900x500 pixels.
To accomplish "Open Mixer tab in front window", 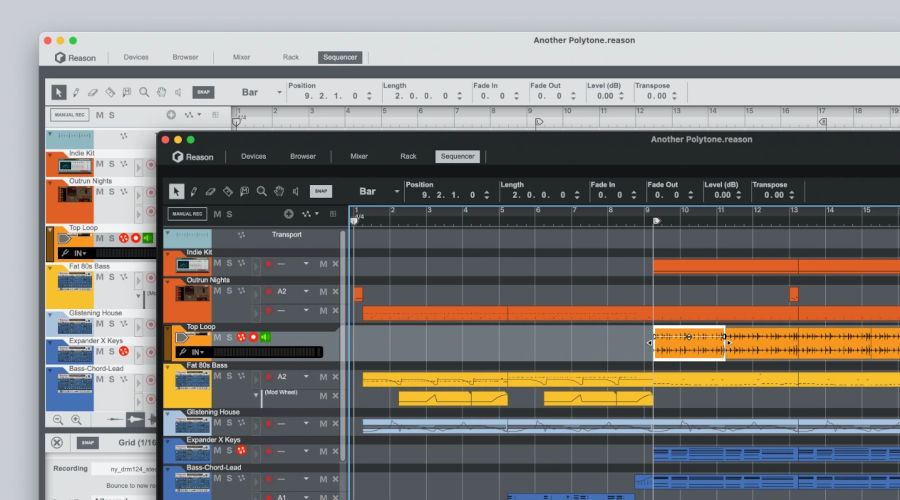I will click(359, 156).
